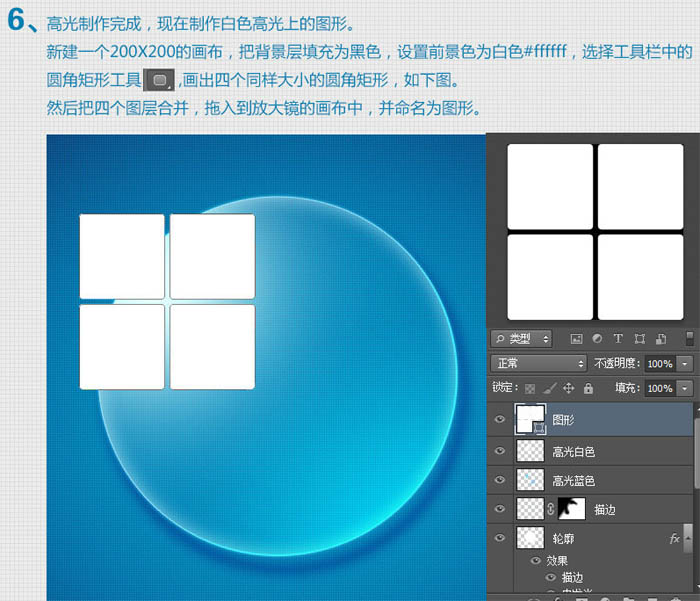700x601 pixels.
Task: Open the 类型 layer filter dropdown
Action: click(521, 339)
